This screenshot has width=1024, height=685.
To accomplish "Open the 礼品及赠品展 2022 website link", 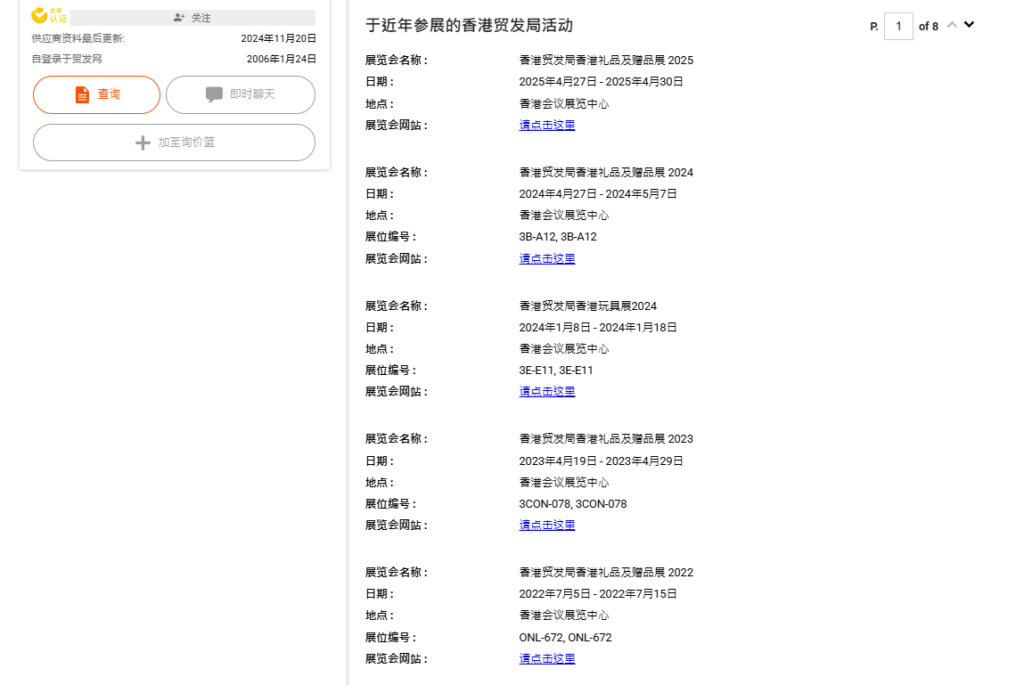I will pos(547,659).
